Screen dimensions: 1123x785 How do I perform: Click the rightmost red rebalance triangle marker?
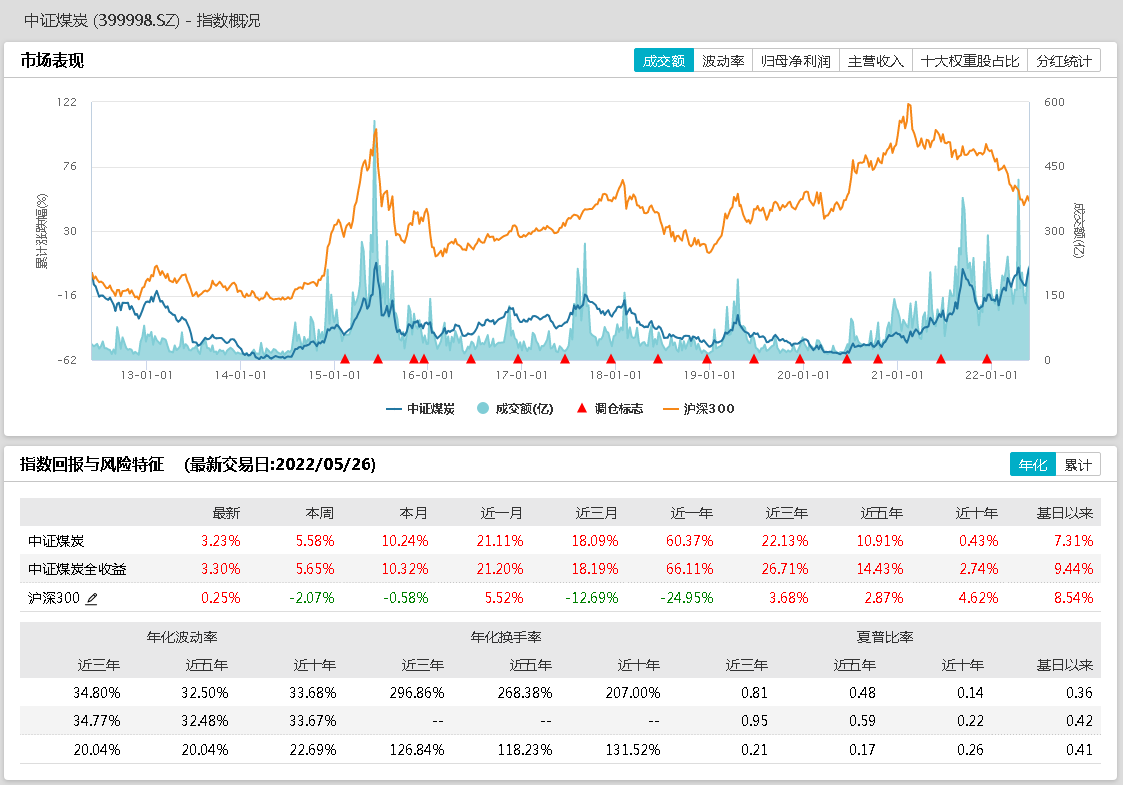point(986,359)
